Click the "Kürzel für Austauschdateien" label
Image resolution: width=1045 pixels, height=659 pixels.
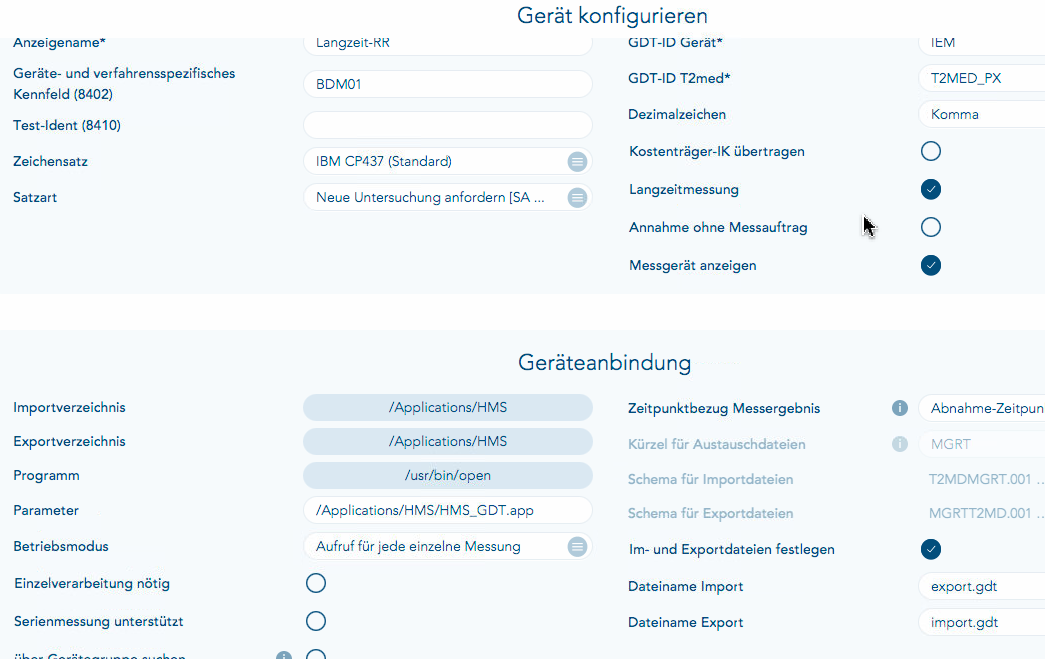pyautogui.click(x=716, y=444)
